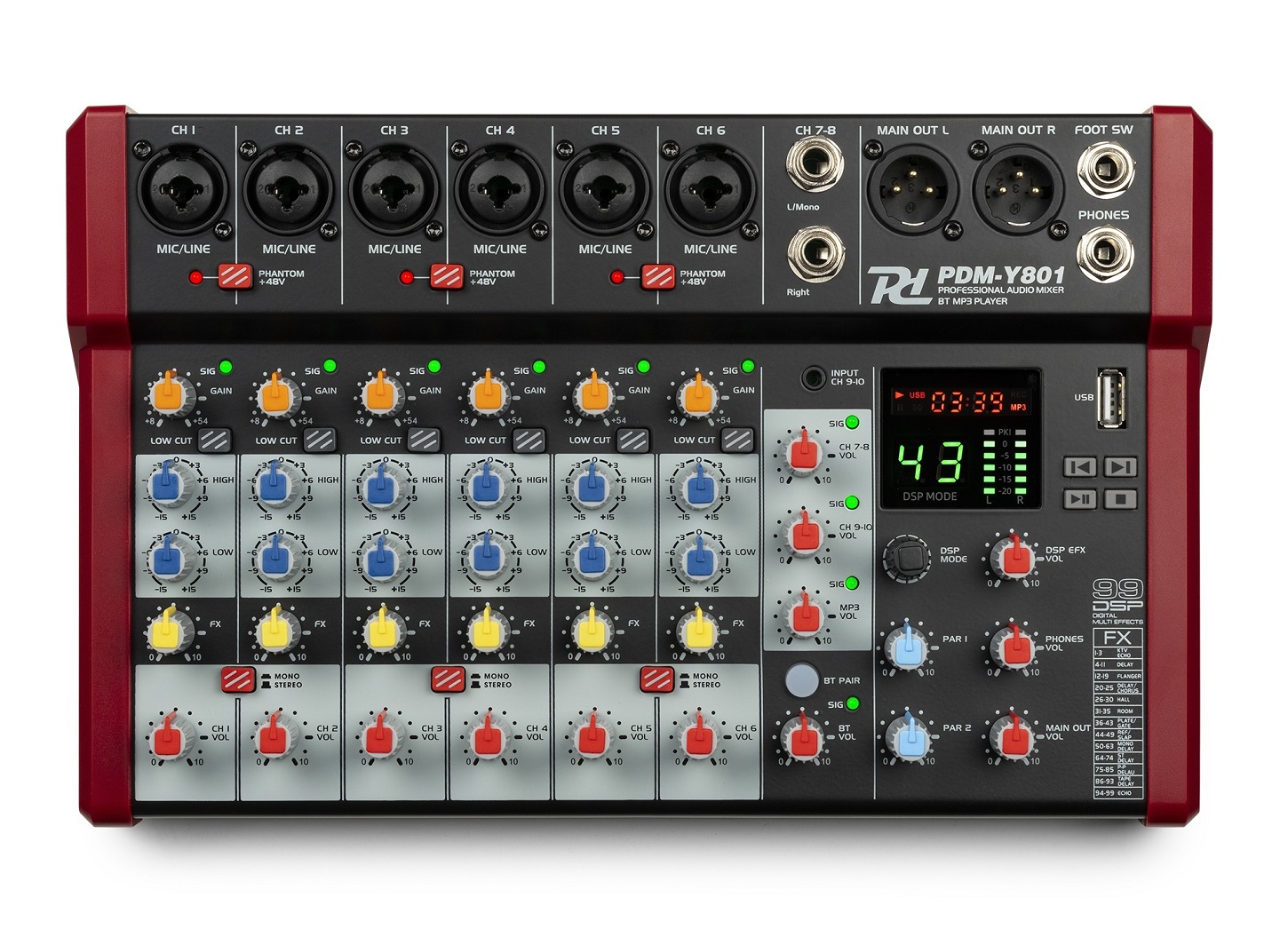The height and width of the screenshot is (937, 1288).
Task: Push the BT PAIR button
Action: pos(801,680)
